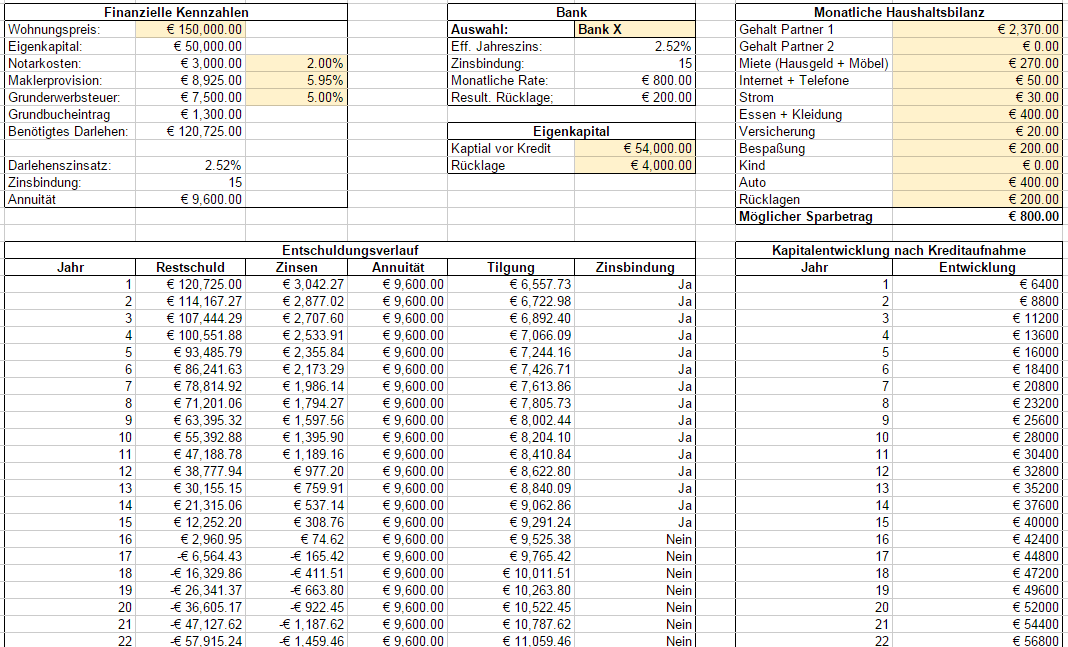Click the Wohnungspreis value € 150,000.00
This screenshot has width=1068, height=647.
tap(190, 30)
